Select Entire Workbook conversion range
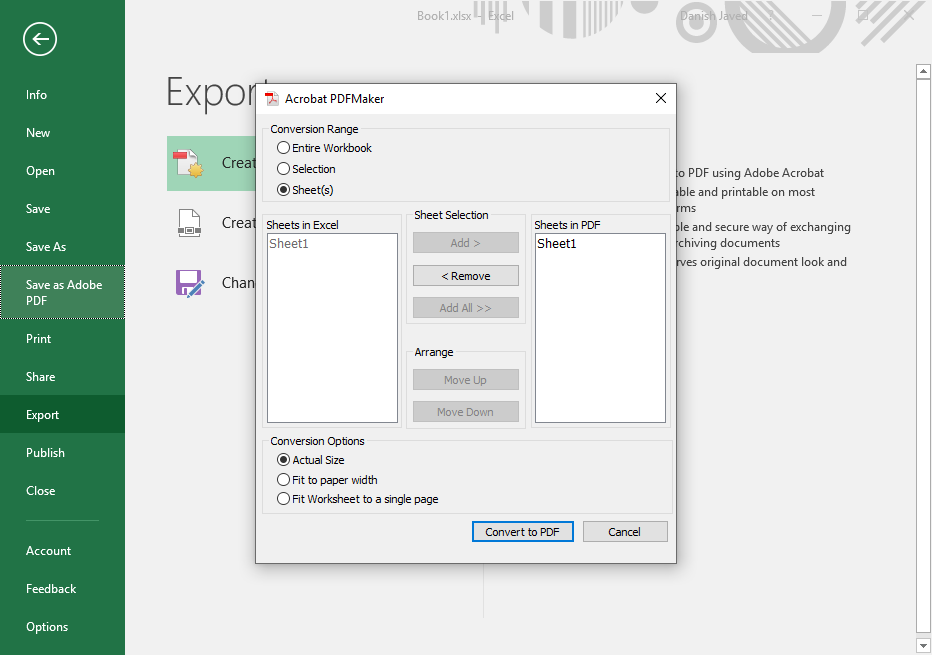This screenshot has height=655, width=932. coord(284,148)
